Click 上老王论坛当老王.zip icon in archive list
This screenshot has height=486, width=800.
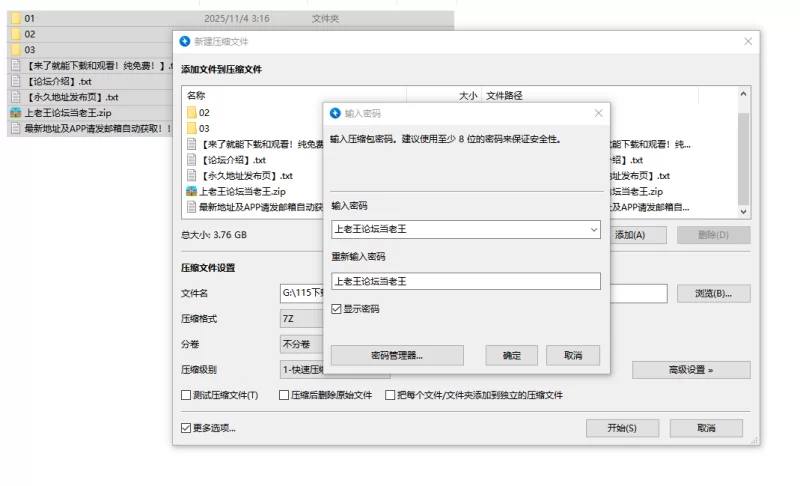coord(191,191)
